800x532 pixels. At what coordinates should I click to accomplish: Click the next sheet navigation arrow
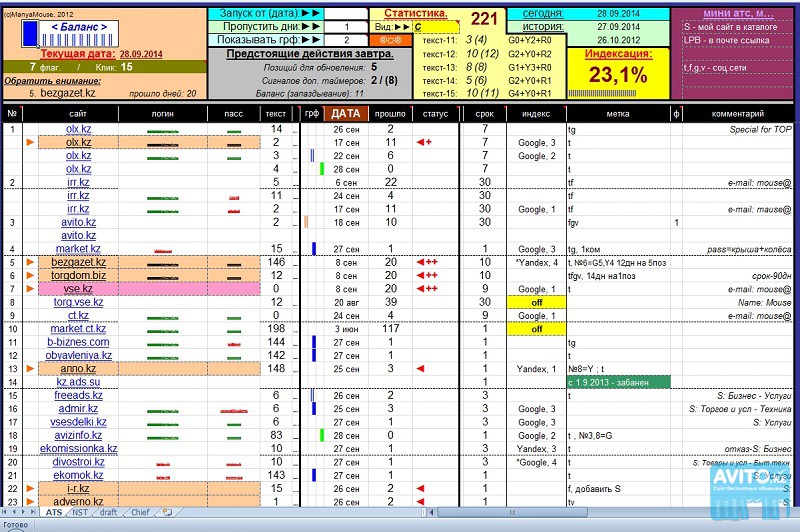[25, 512]
